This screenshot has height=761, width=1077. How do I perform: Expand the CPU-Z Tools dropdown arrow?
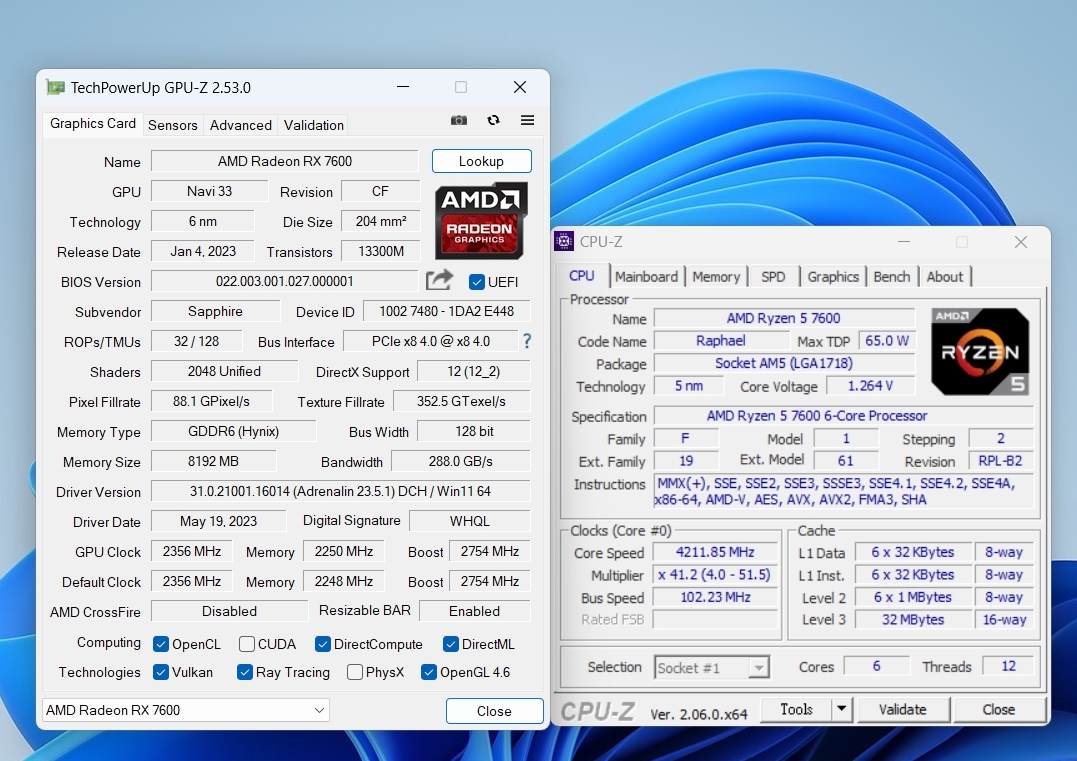(841, 709)
